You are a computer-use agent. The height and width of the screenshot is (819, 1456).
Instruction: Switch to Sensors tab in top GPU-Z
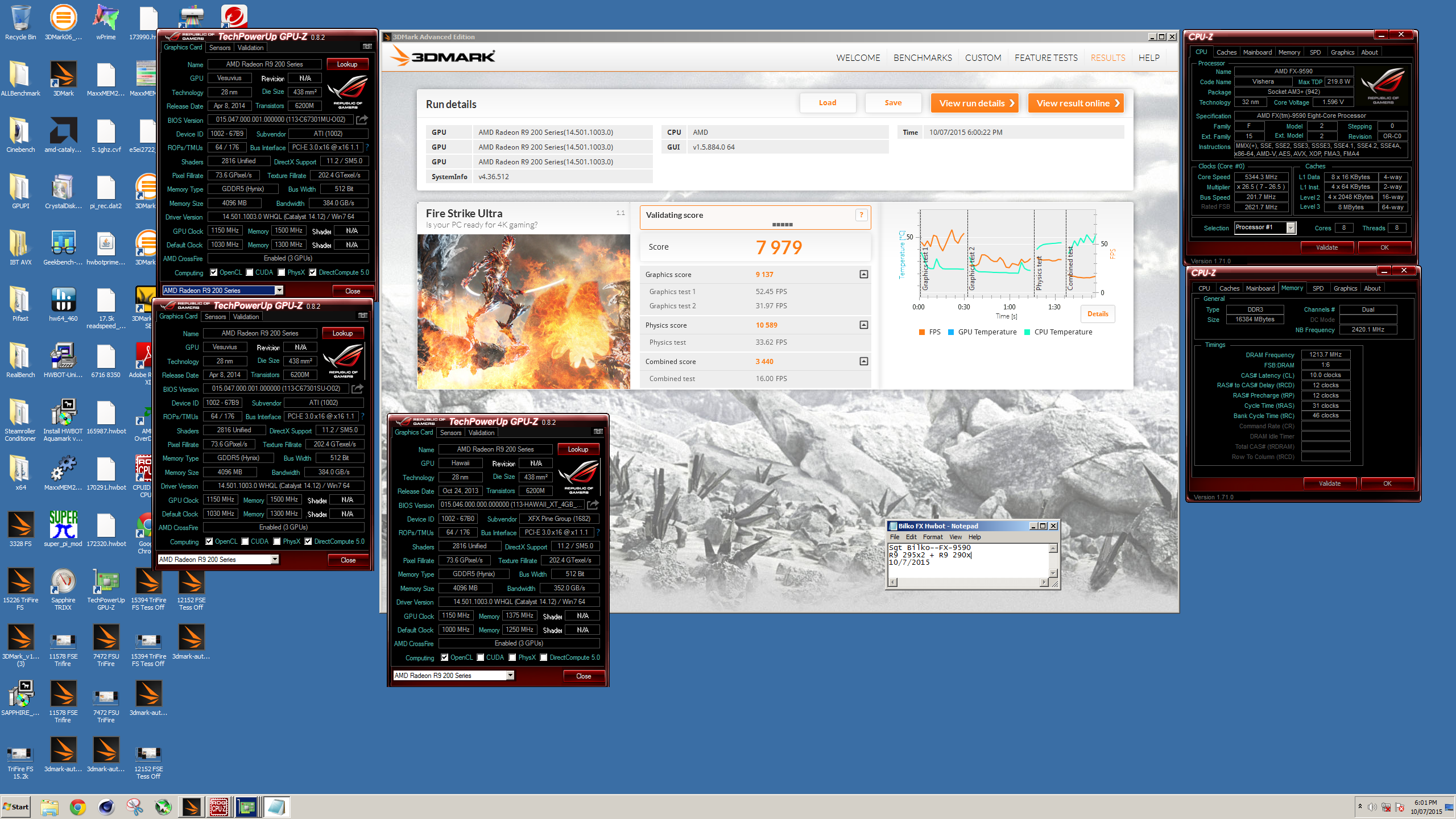coord(220,48)
